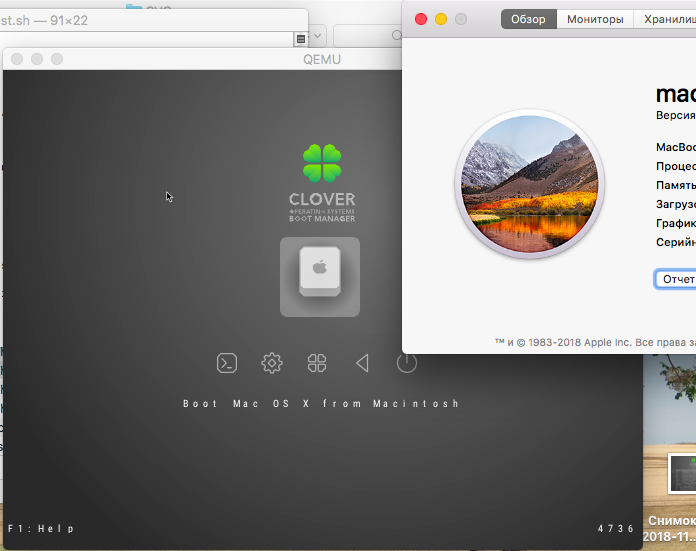Click the 'F1:Help' text in Clover

(x=41, y=528)
